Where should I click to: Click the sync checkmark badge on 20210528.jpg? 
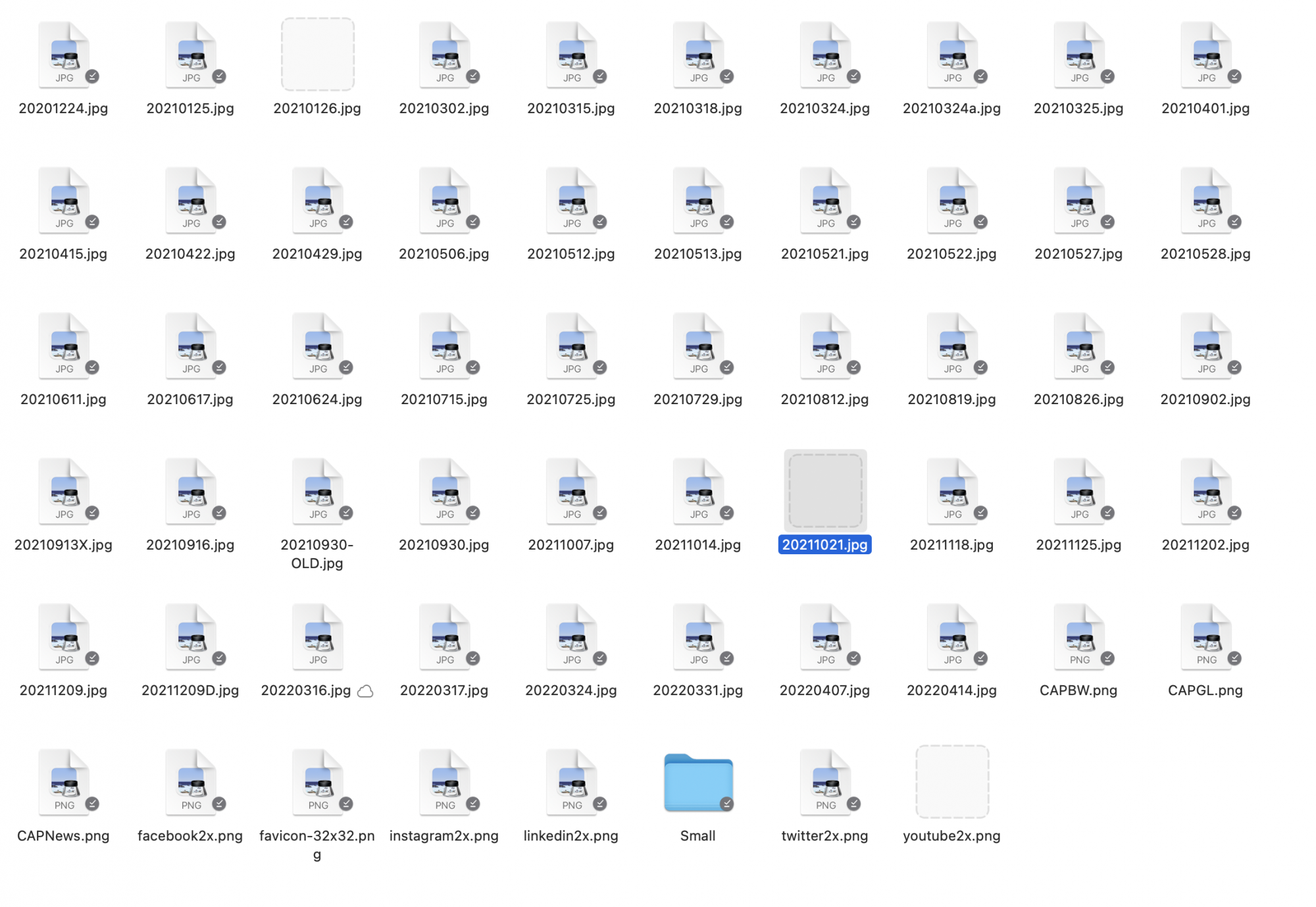[1234, 222]
